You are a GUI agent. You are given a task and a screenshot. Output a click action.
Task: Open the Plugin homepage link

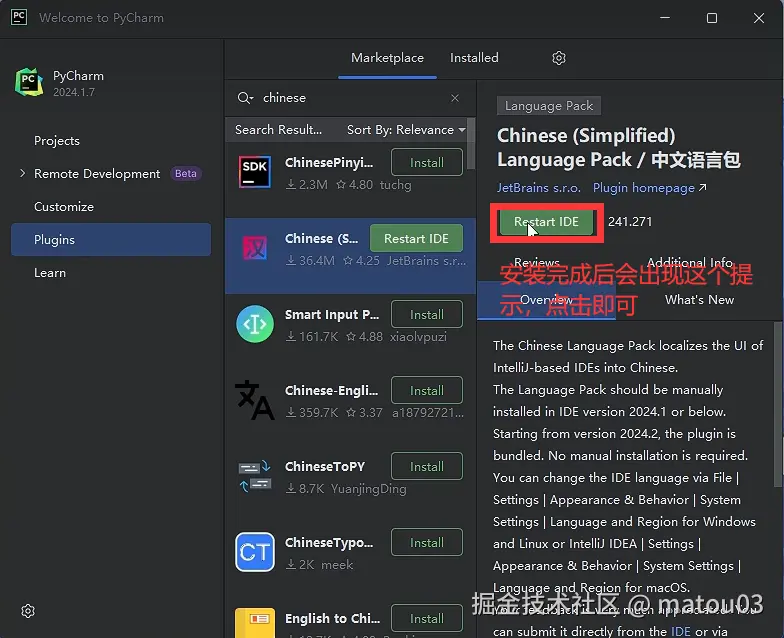click(649, 188)
